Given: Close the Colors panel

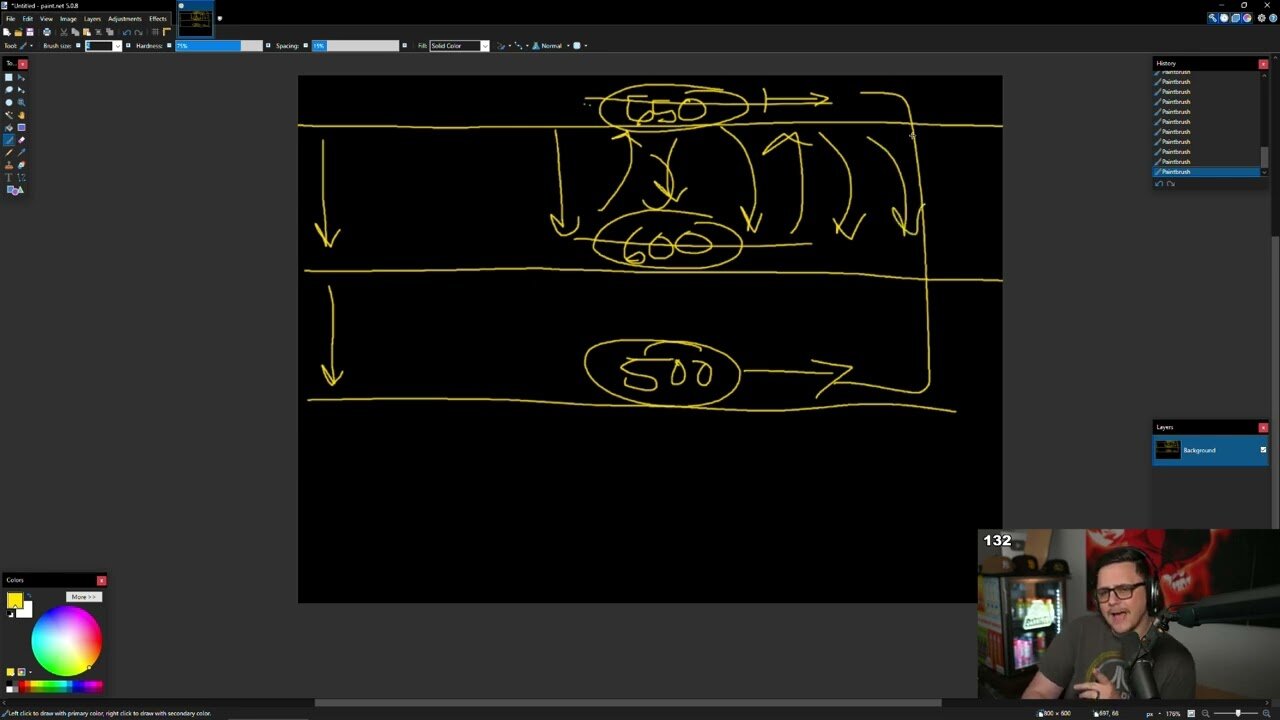Looking at the screenshot, I should click(101, 580).
